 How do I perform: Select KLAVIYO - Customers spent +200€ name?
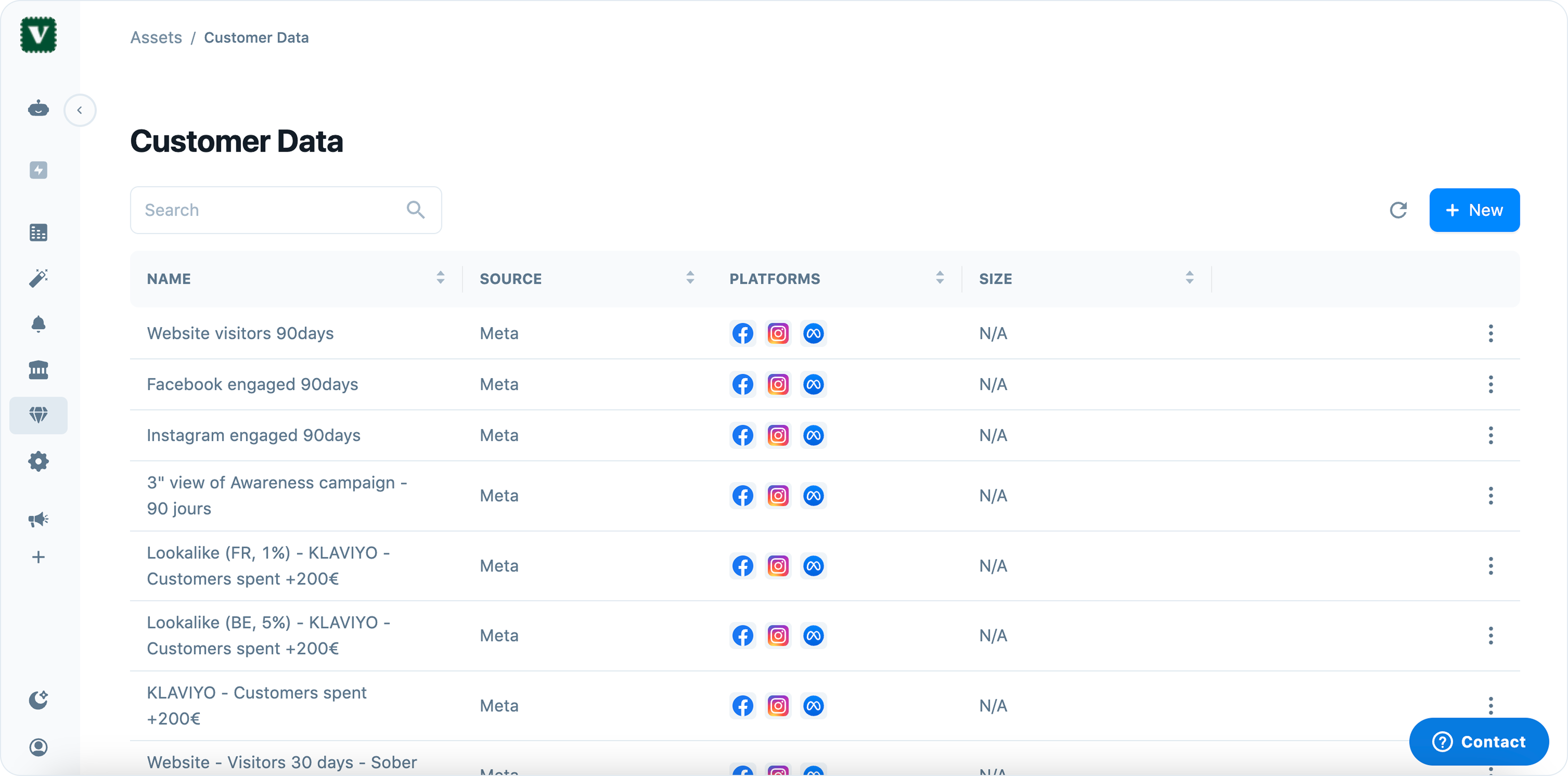click(x=256, y=706)
